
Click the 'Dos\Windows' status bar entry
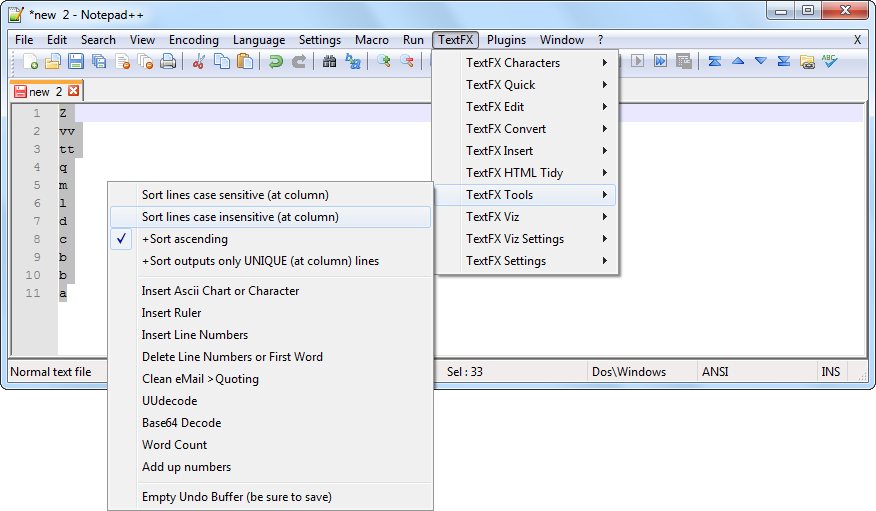pos(629,372)
